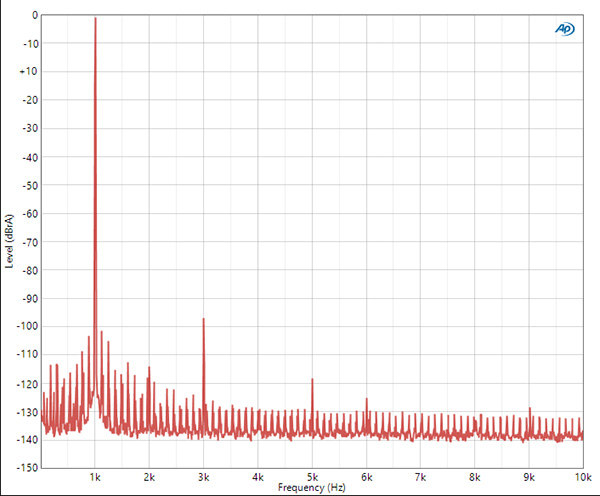Click the 3 kHz harmonic peak tip

click(x=204, y=319)
